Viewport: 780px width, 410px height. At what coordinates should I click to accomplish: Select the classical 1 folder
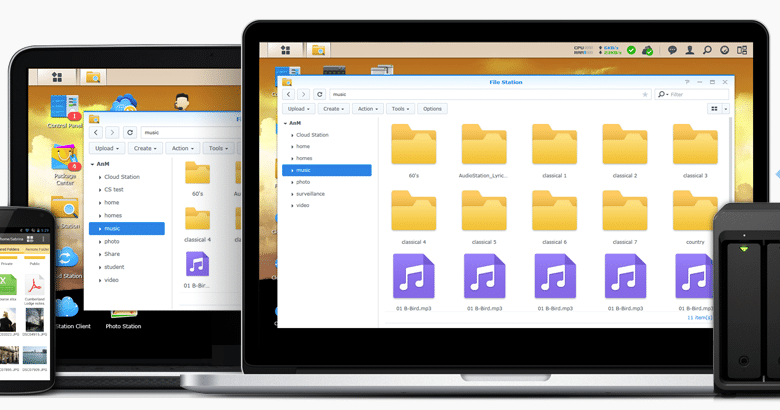point(554,151)
